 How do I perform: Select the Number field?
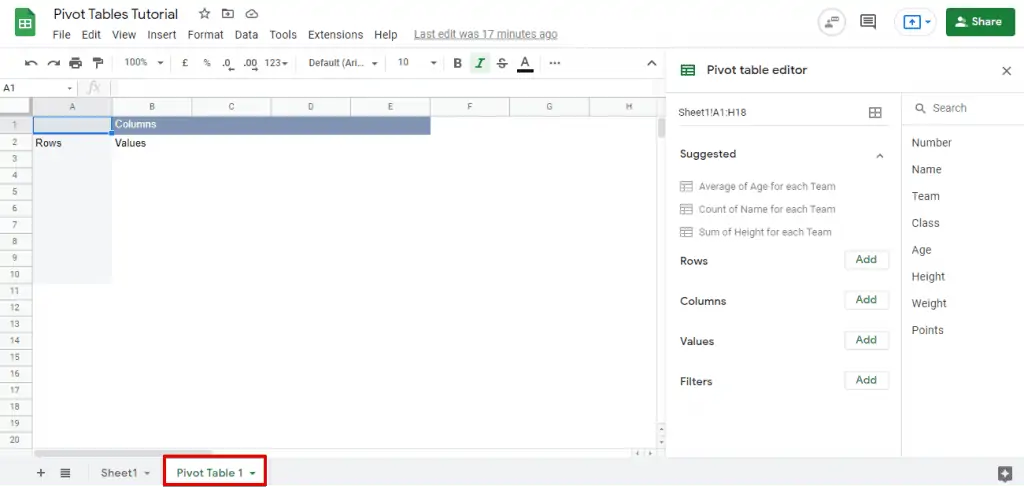click(931, 142)
